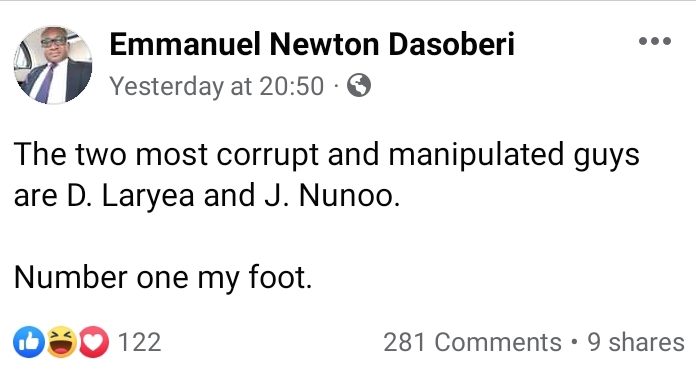Click the word 'Comments' in the post footer

pos(498,343)
